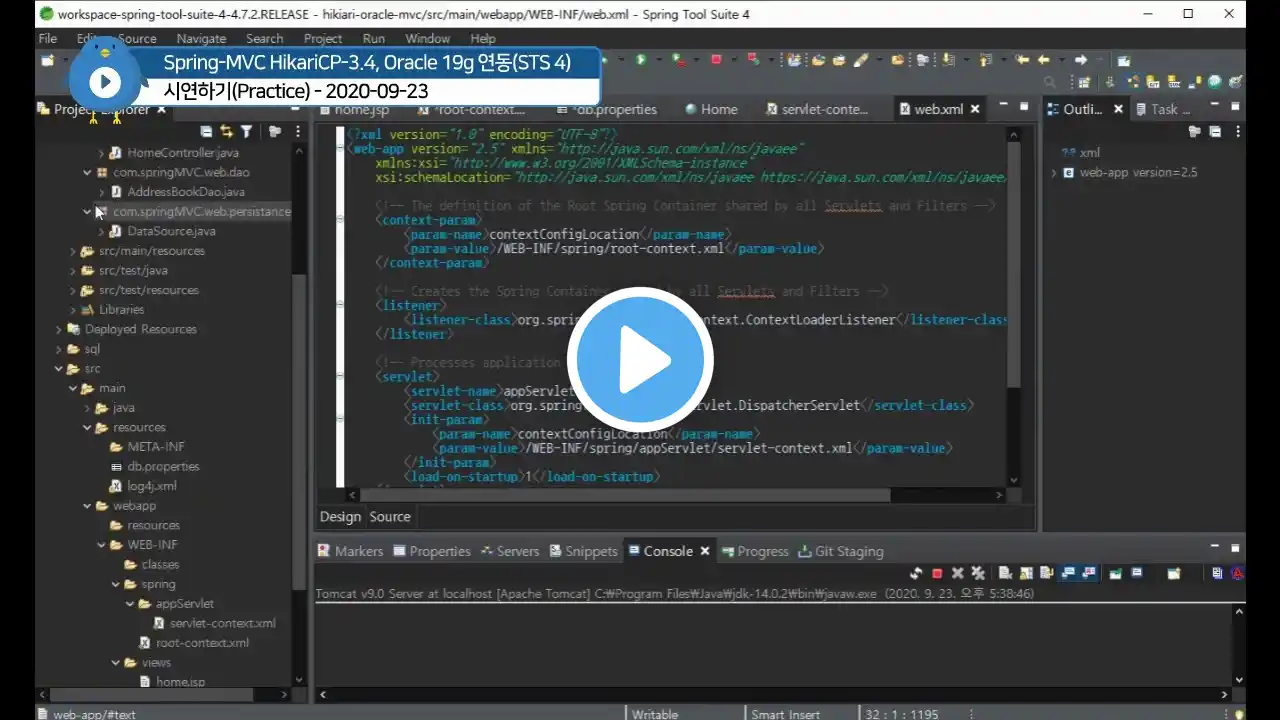Switch to the globe web perspective icon

click(x=1214, y=82)
